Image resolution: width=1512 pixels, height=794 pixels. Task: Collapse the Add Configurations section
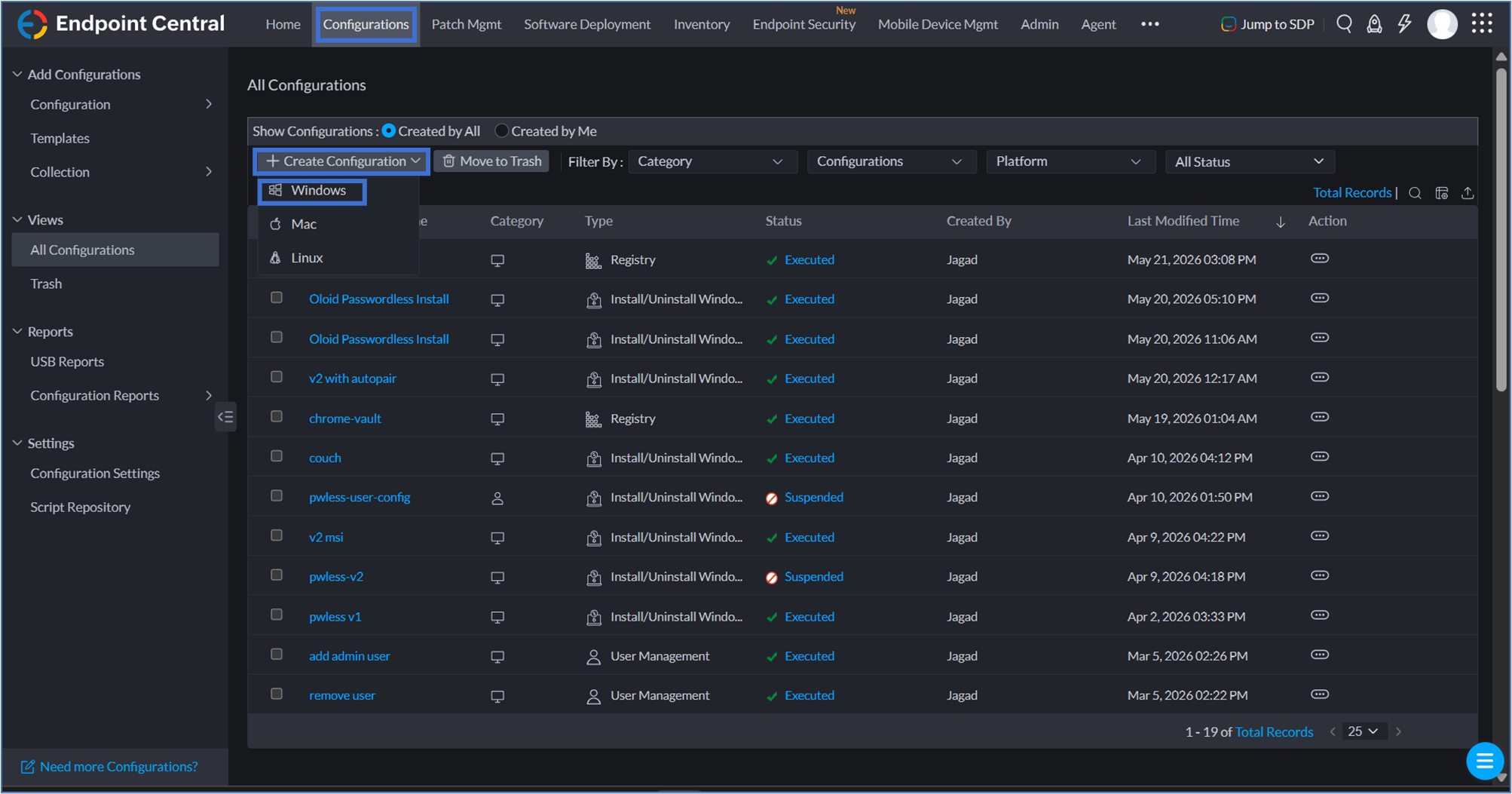click(17, 74)
